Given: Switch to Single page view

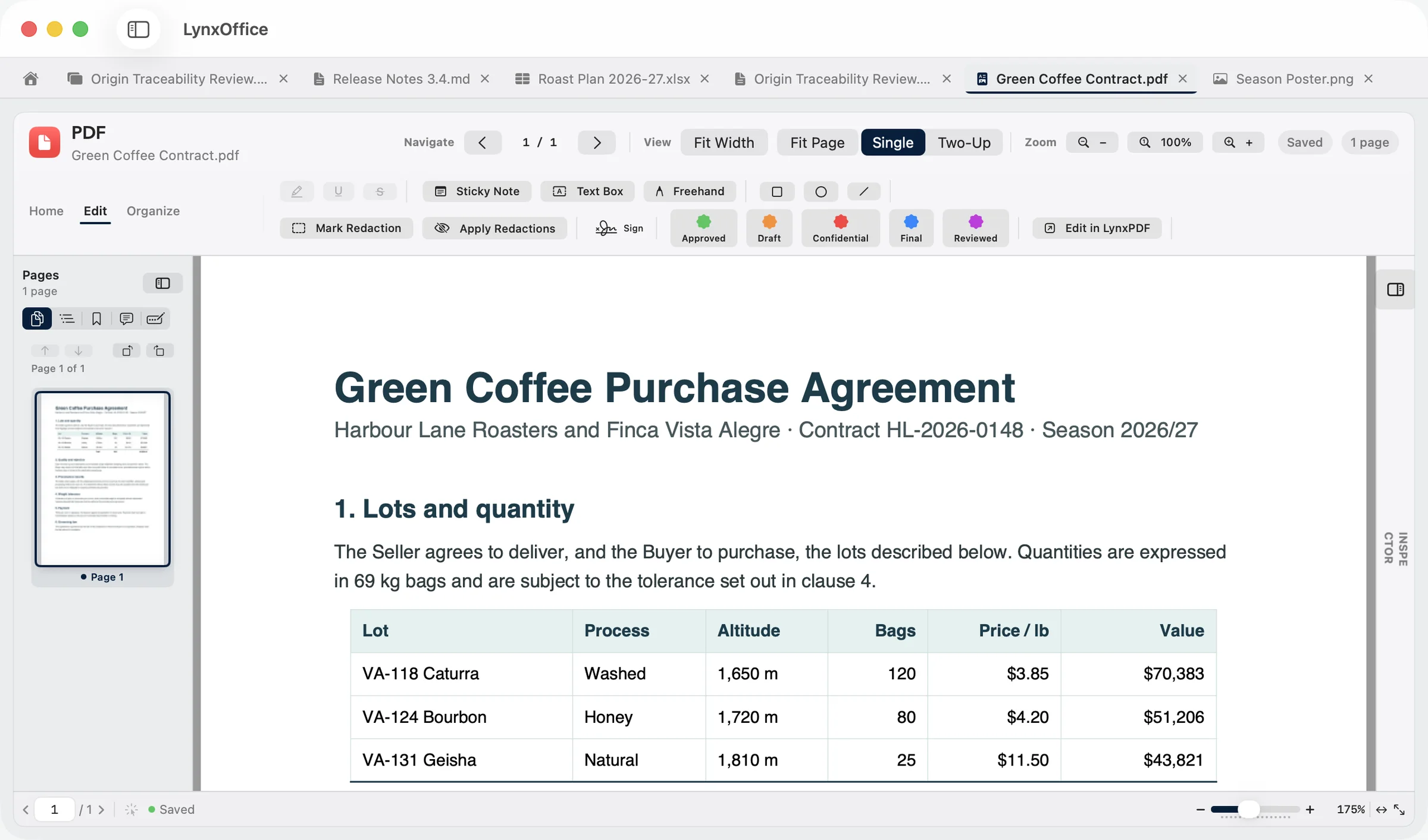Looking at the screenshot, I should click(x=892, y=142).
